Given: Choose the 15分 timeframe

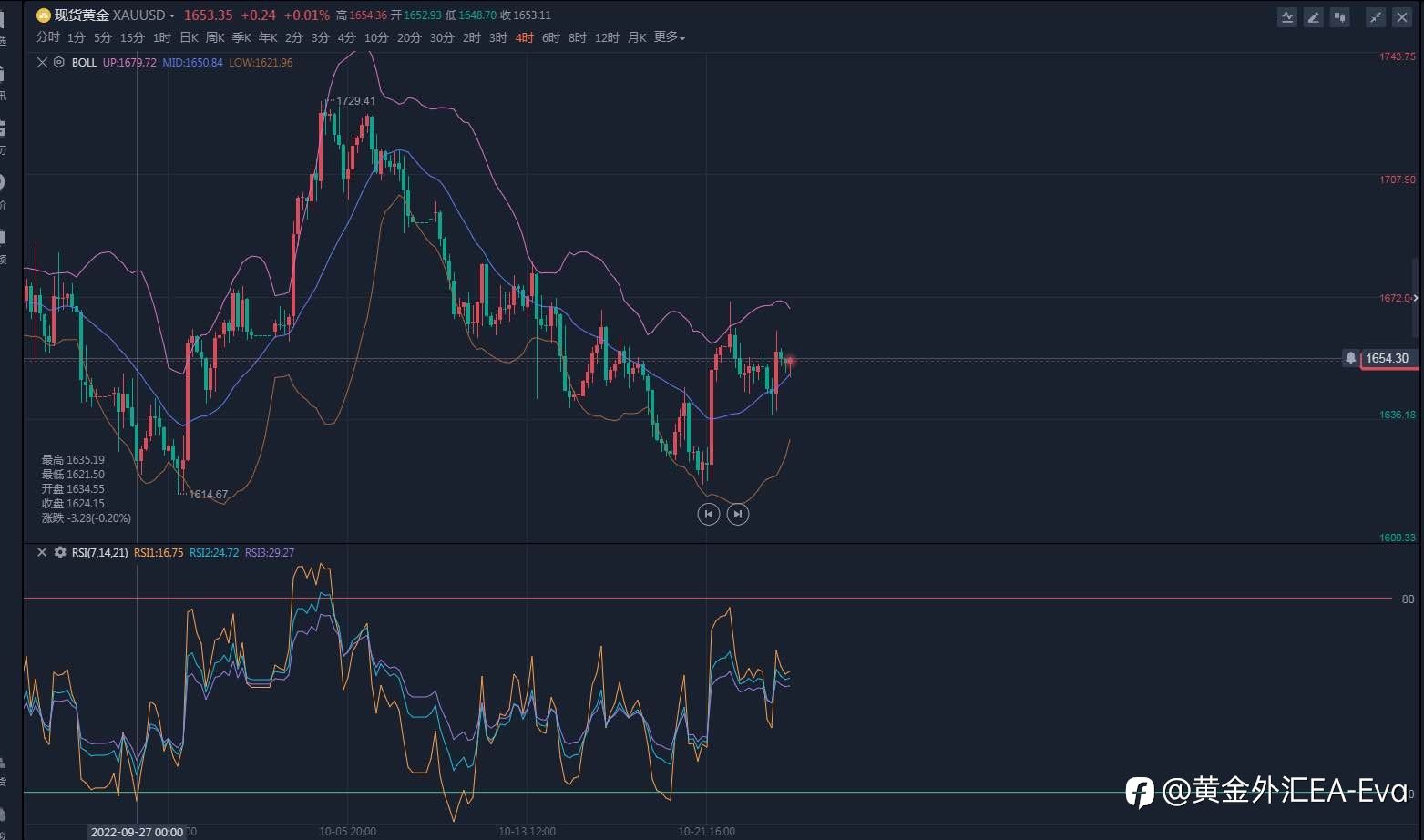Looking at the screenshot, I should click(132, 37).
